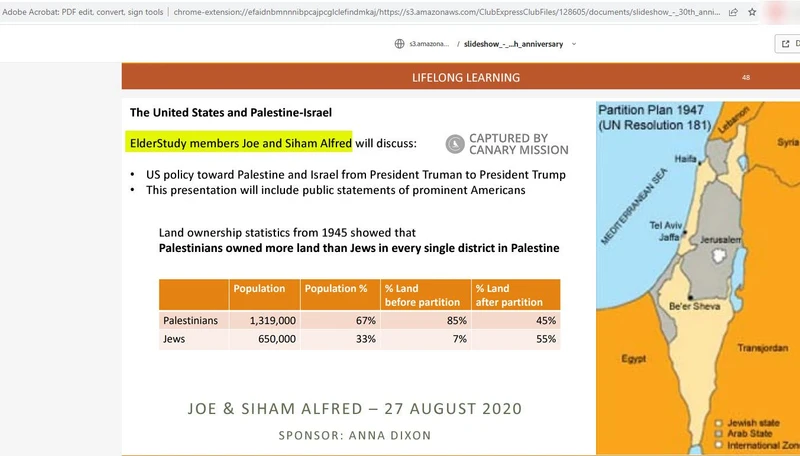Click the % Land after partition header

click(x=512, y=295)
